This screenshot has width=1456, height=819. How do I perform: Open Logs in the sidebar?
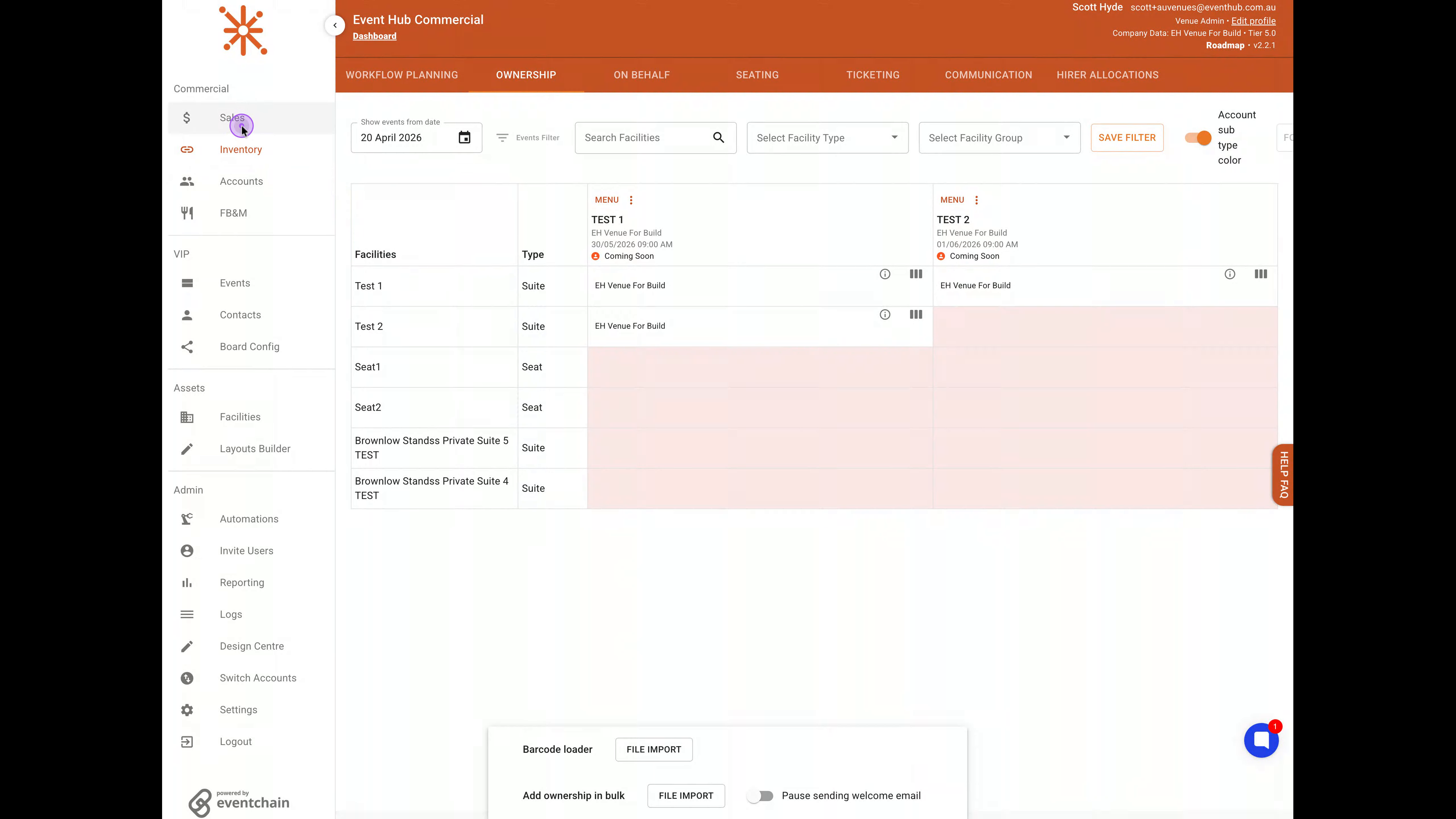(251, 614)
